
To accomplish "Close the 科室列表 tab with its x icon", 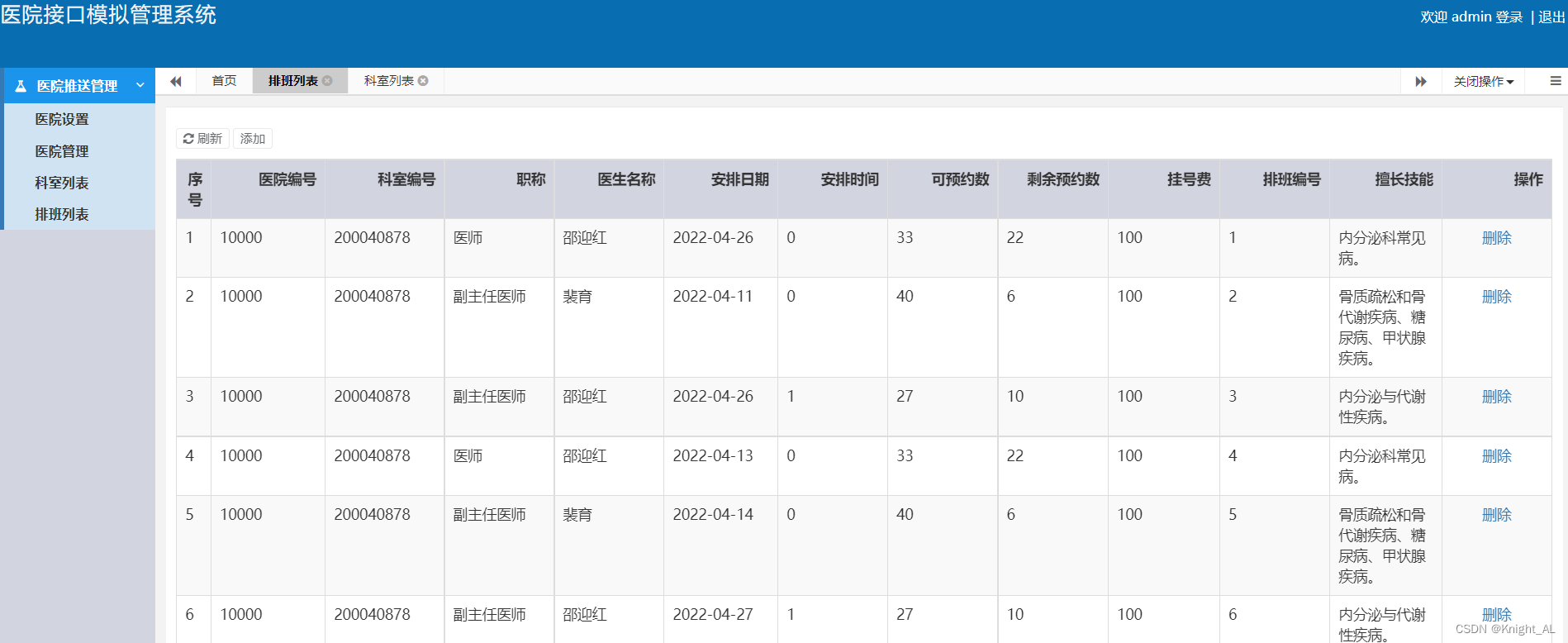I will pyautogui.click(x=423, y=81).
